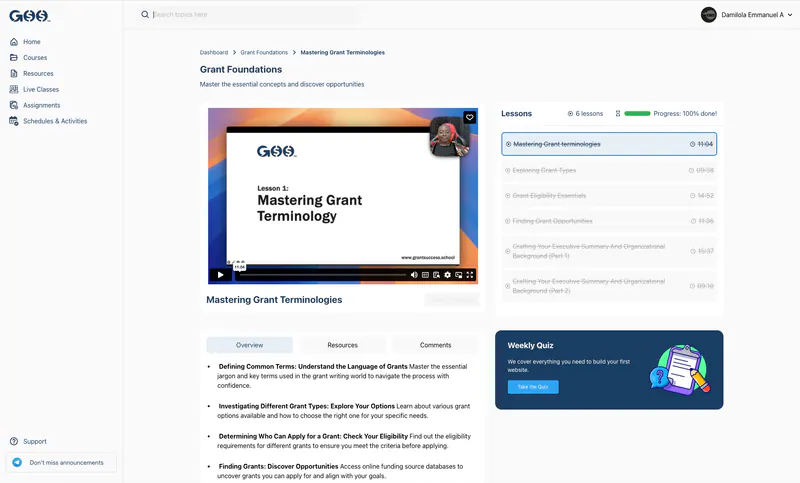Select lesson Finding Grant Opportunities
The image size is (800, 483).
tap(609, 221)
